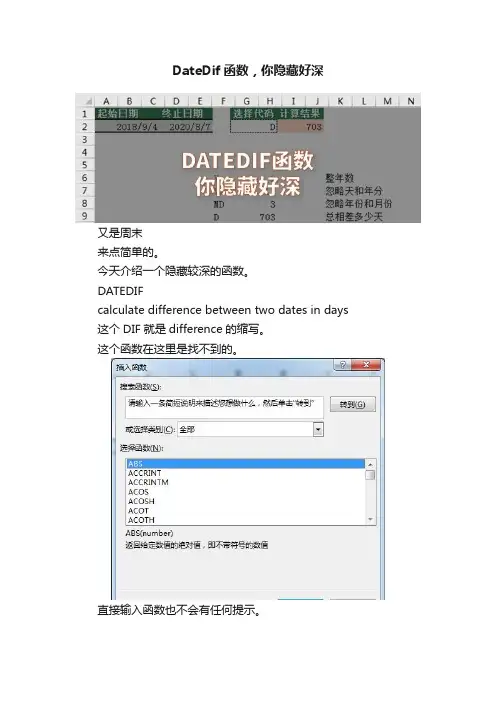Select ACOTH in the function list
Screen dimensions: 496x702
[245, 520]
